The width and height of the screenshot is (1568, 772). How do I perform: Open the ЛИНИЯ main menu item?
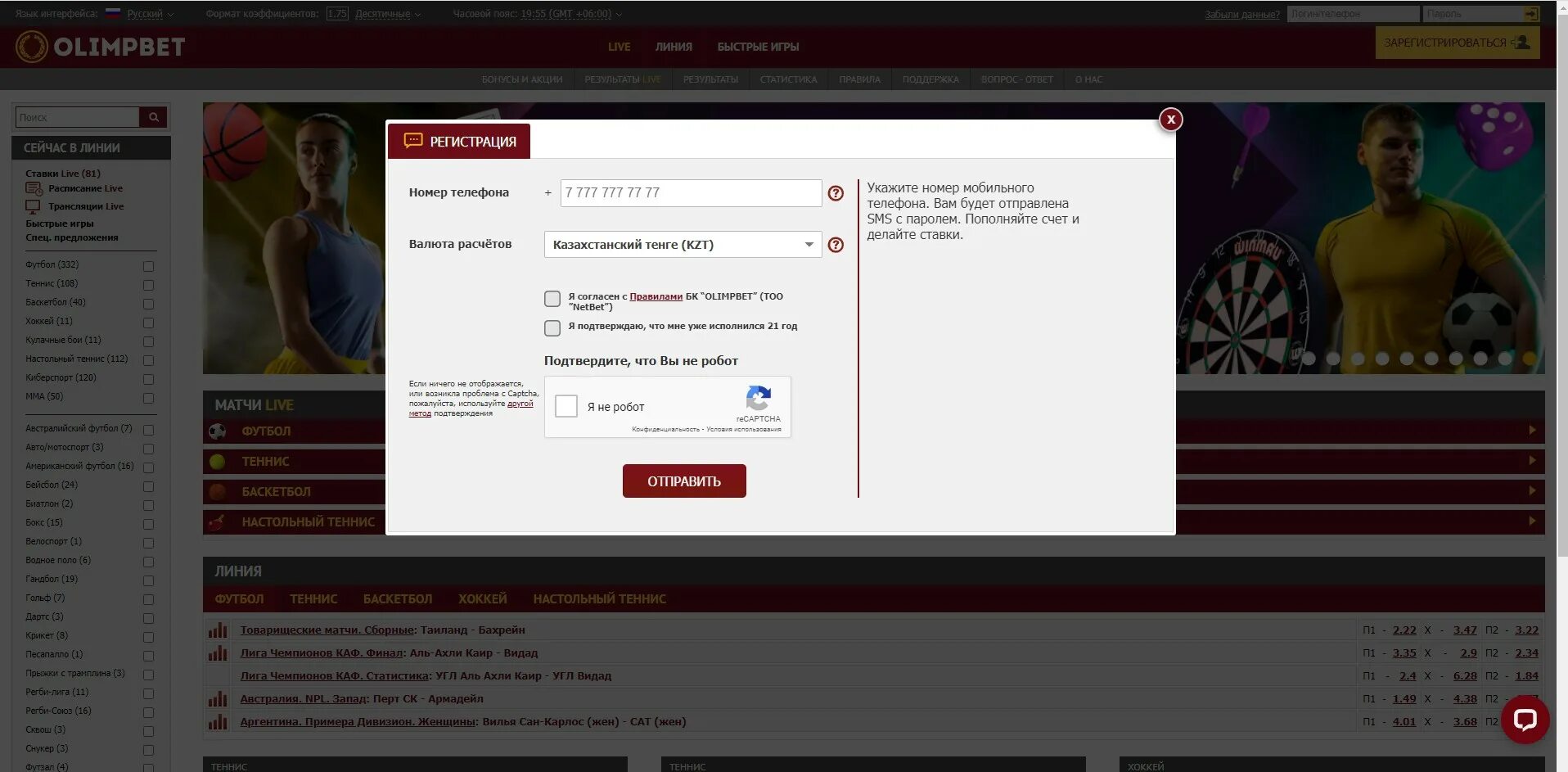674,47
